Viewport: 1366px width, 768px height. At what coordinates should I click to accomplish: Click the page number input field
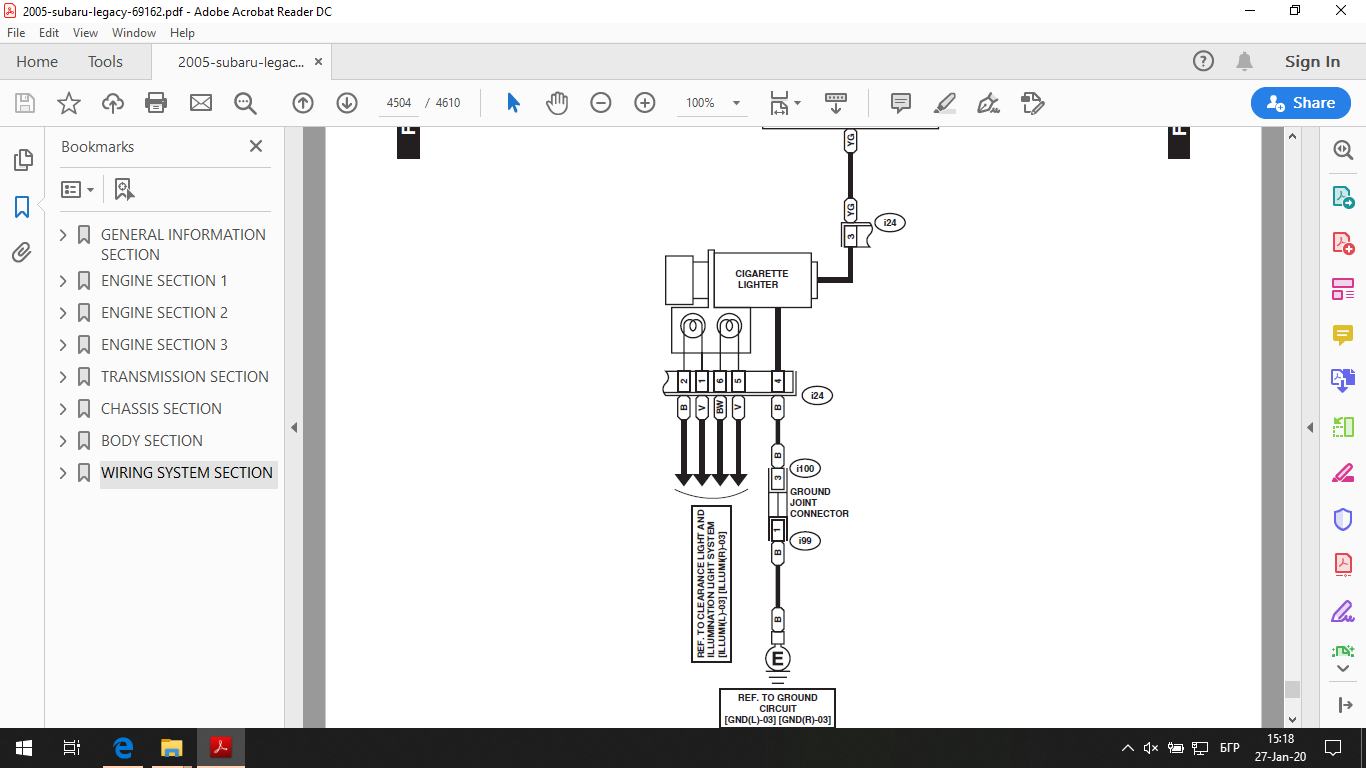click(398, 103)
